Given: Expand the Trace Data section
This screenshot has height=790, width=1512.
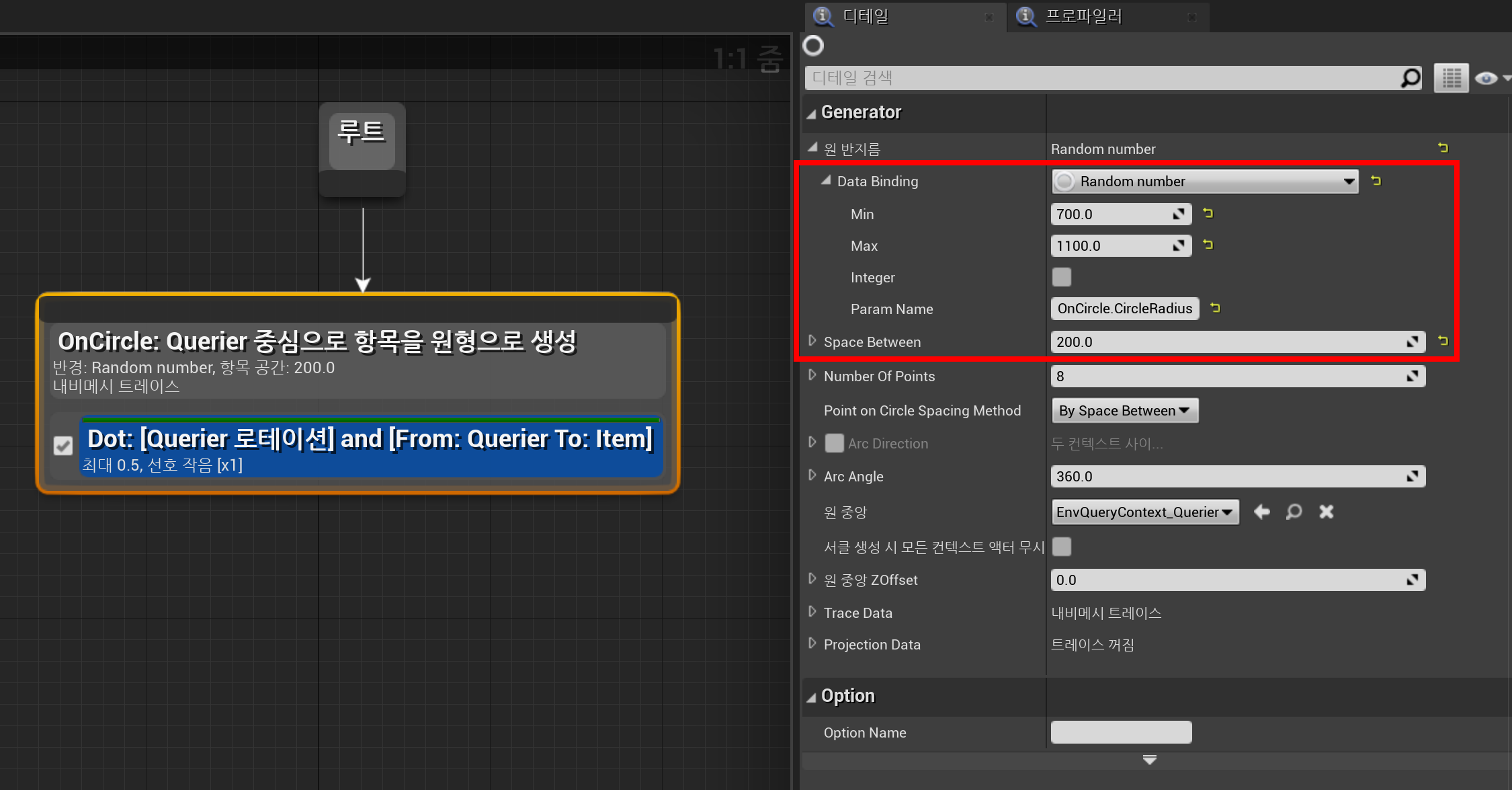Looking at the screenshot, I should [x=812, y=612].
